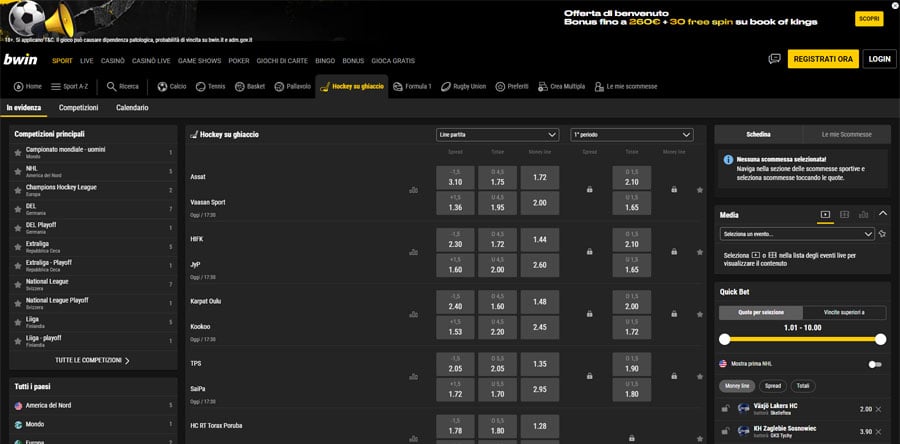Collapse the Media panel chevron
The height and width of the screenshot is (444, 900).
883,213
